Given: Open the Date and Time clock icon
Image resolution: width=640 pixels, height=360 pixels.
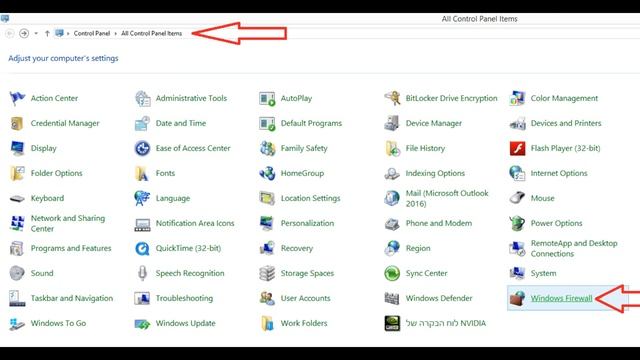Looking at the screenshot, I should pyautogui.click(x=142, y=123).
